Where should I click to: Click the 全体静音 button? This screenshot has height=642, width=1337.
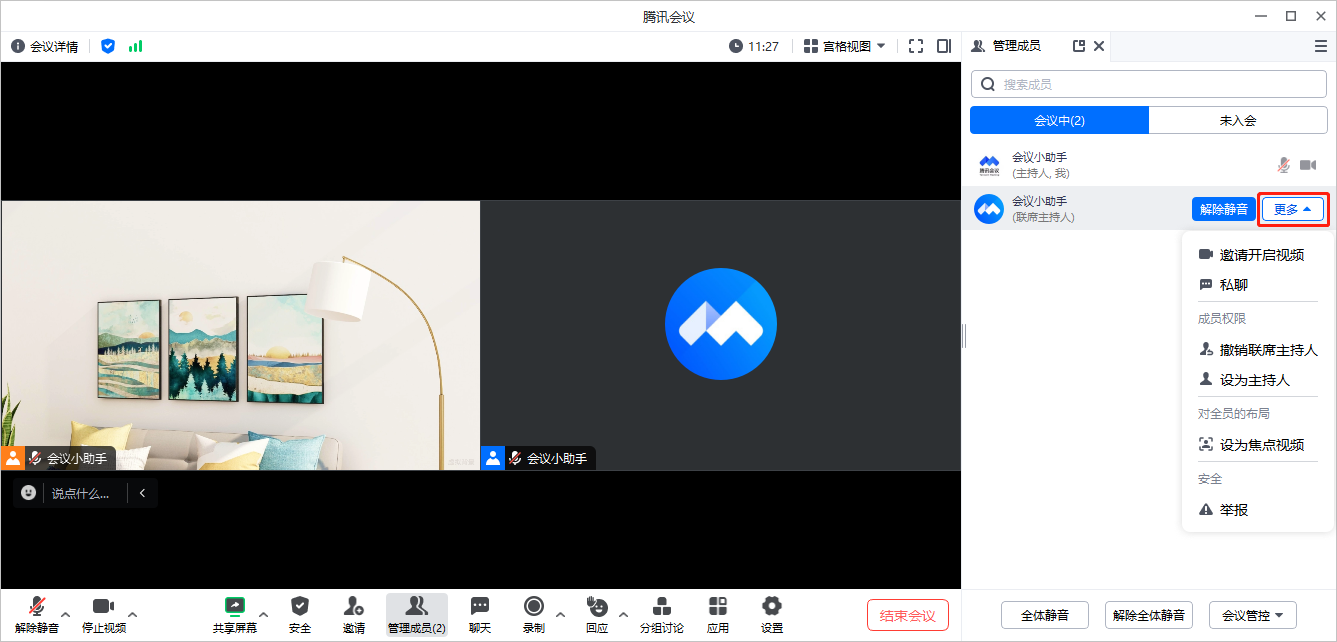pyautogui.click(x=1045, y=615)
